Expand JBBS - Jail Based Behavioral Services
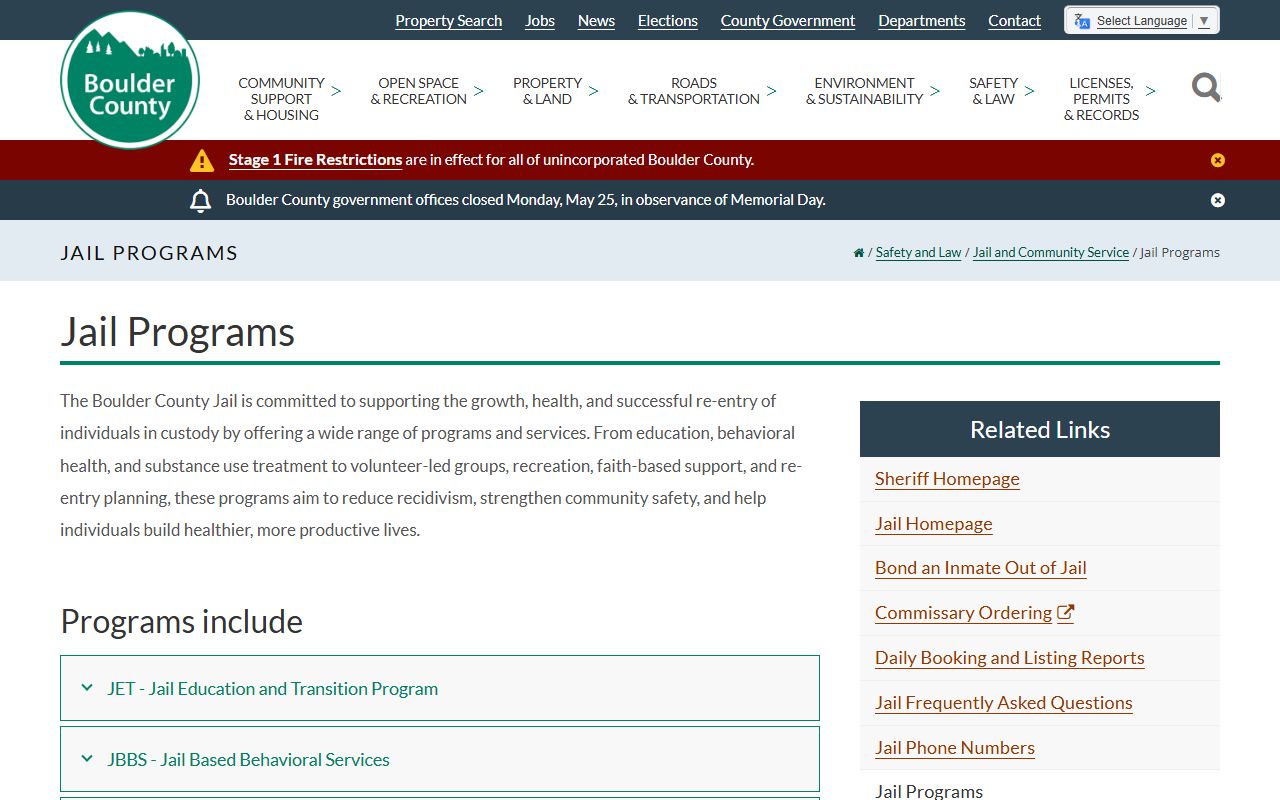The width and height of the screenshot is (1280, 800). pos(440,759)
